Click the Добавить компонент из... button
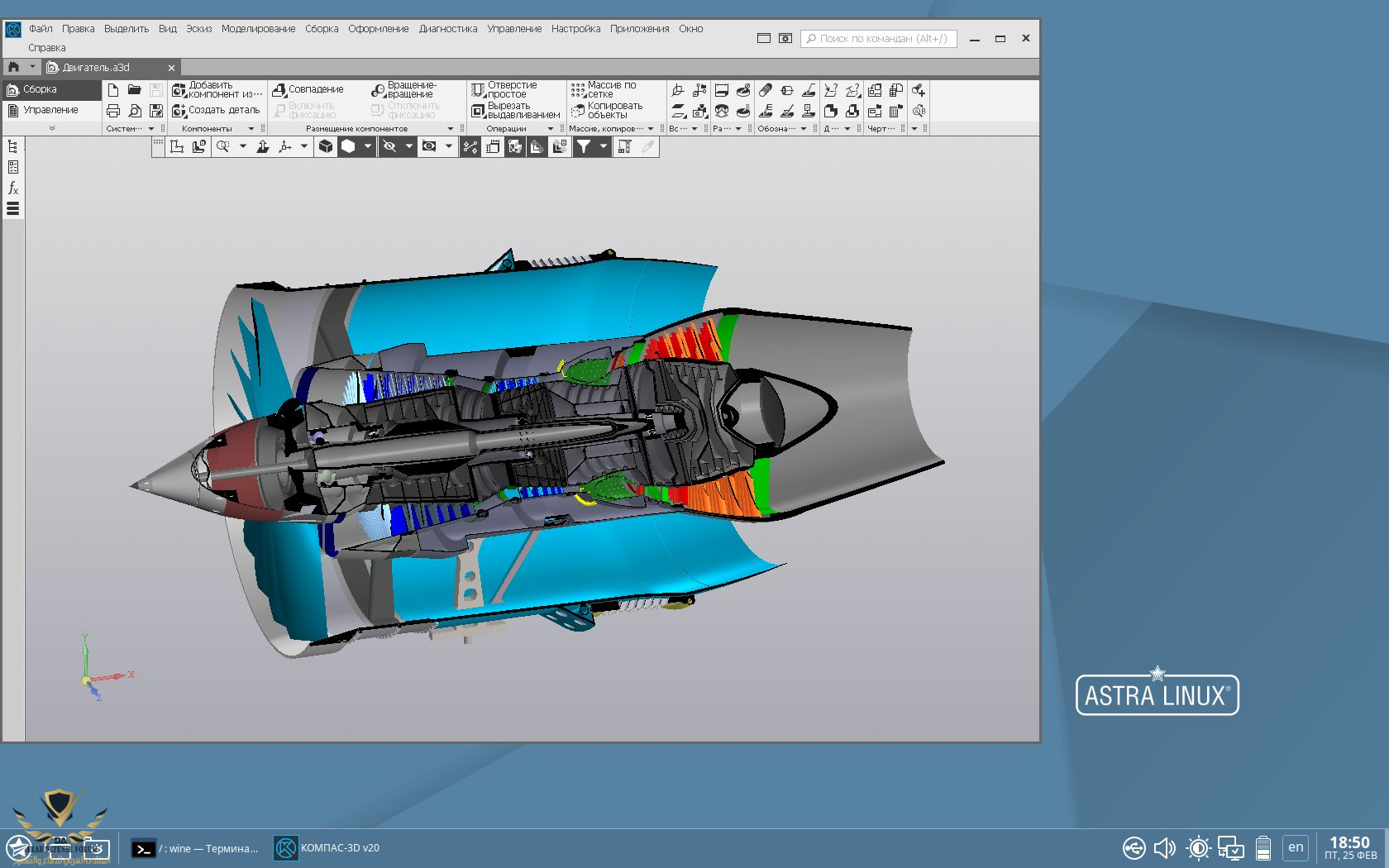Screen dimensions: 1389x868 click(217, 89)
